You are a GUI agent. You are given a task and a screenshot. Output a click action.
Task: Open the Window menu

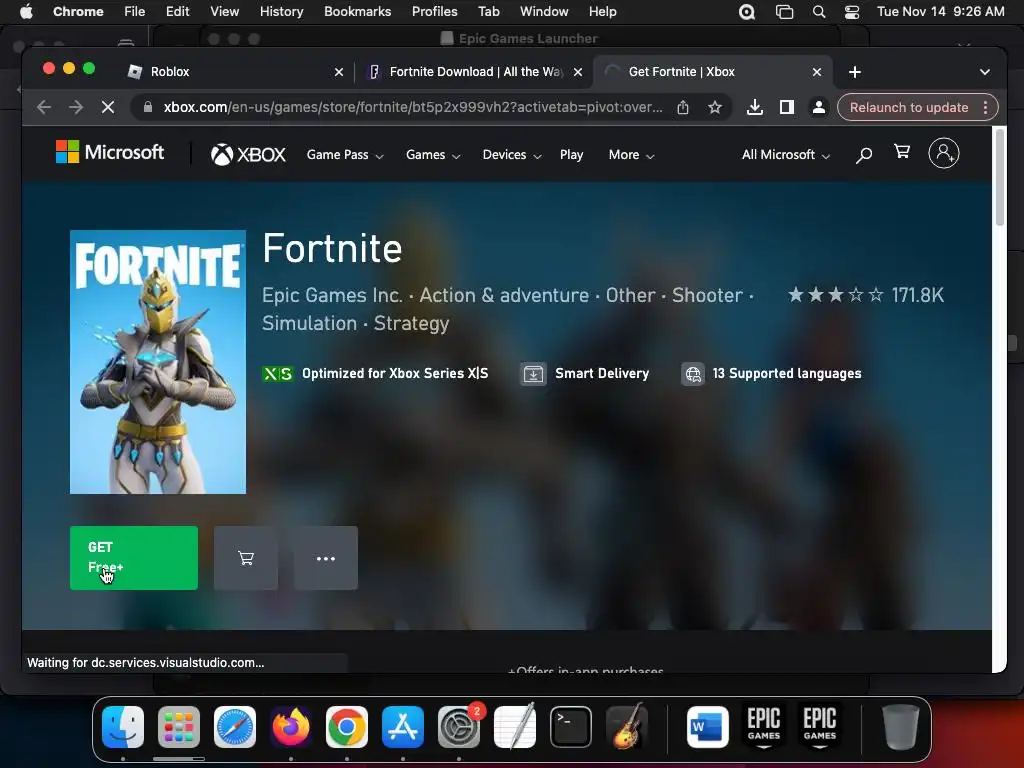click(544, 12)
